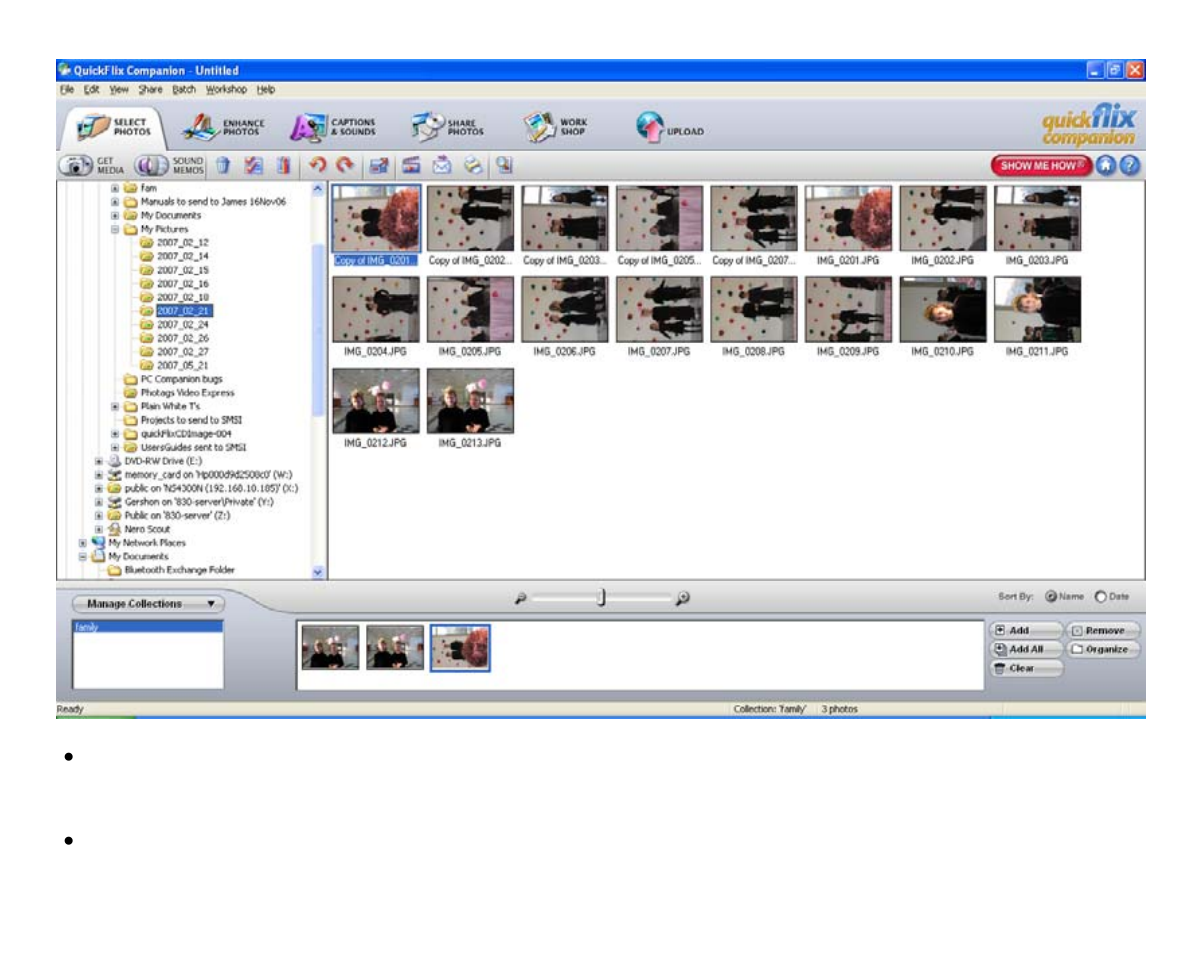Viewport: 1193px width, 954px height.
Task: Click the Organize button
Action: click(x=1102, y=650)
